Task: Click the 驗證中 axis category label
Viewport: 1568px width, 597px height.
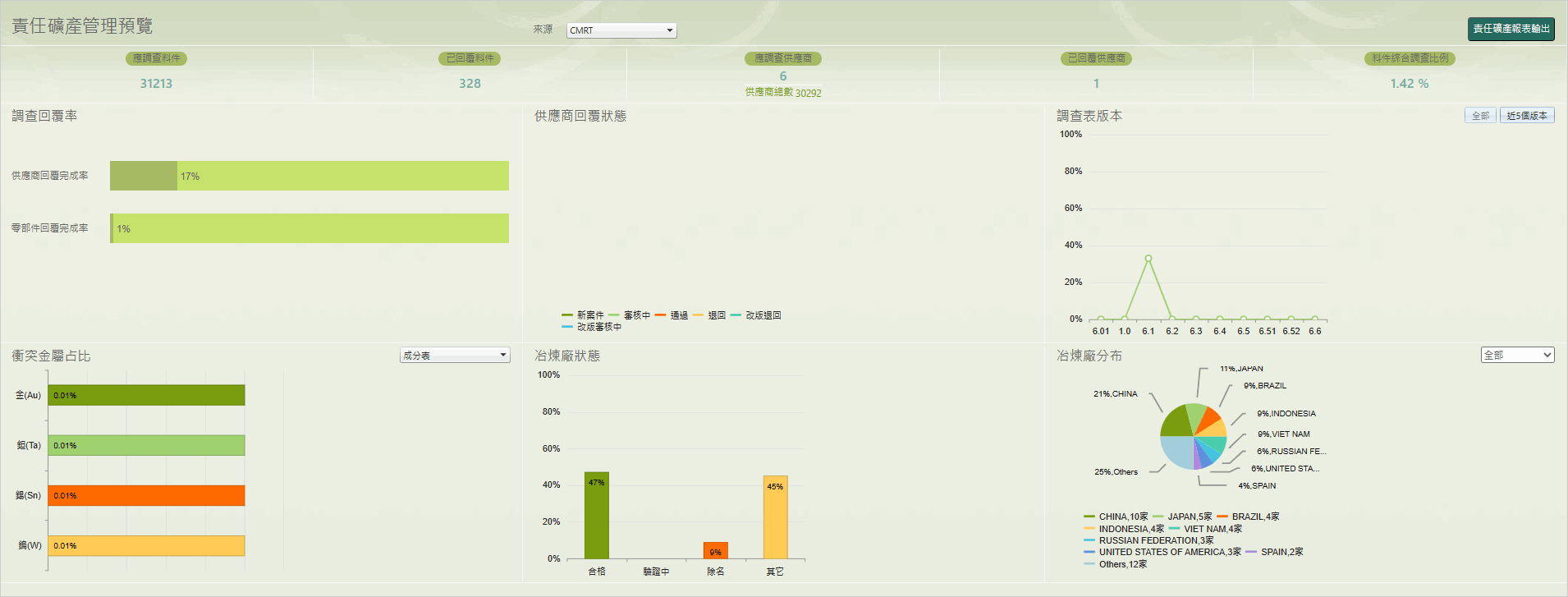Action: click(x=656, y=572)
